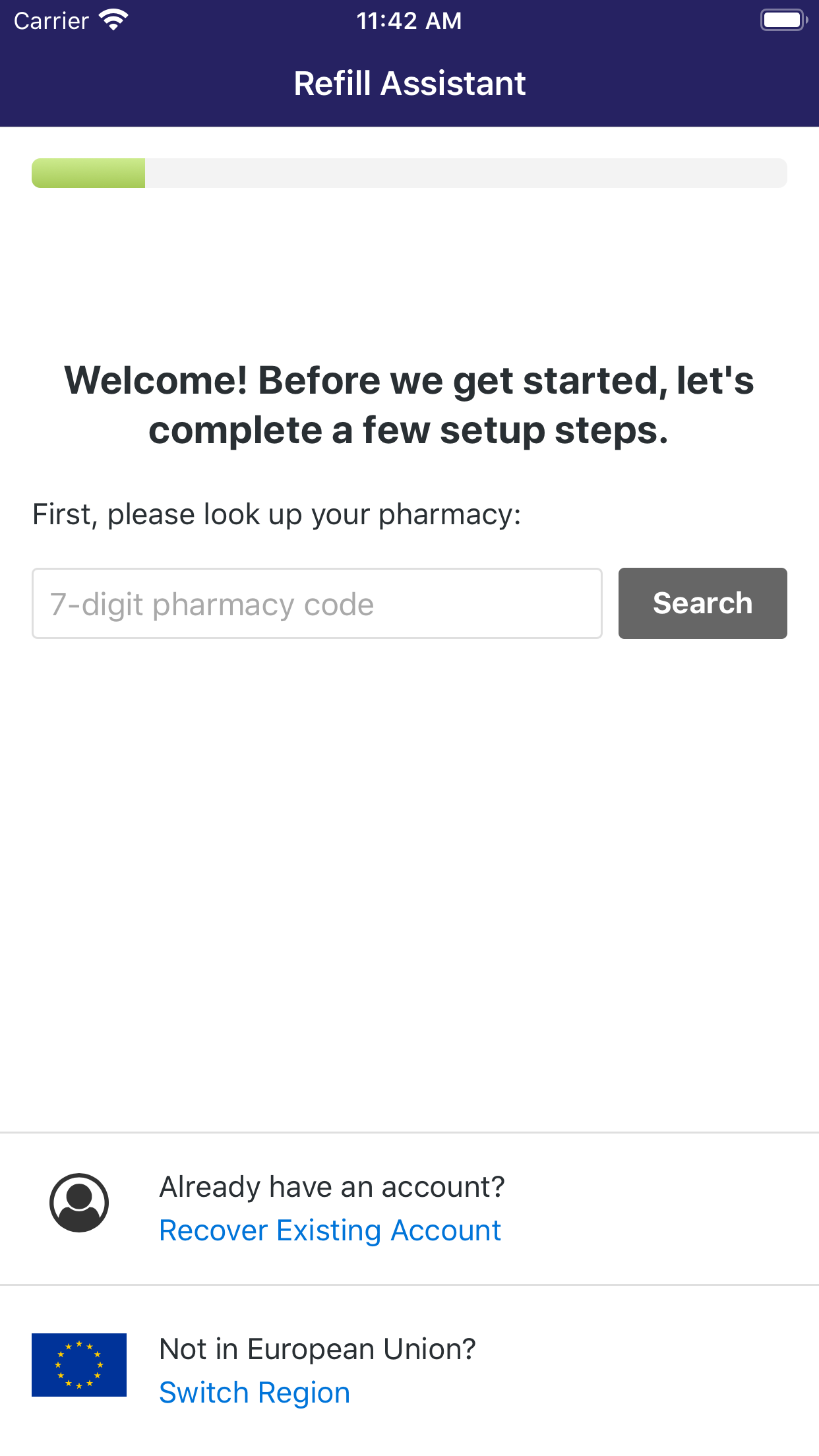The width and height of the screenshot is (819, 1456).
Task: Tap the user account profile icon
Action: 79,1202
